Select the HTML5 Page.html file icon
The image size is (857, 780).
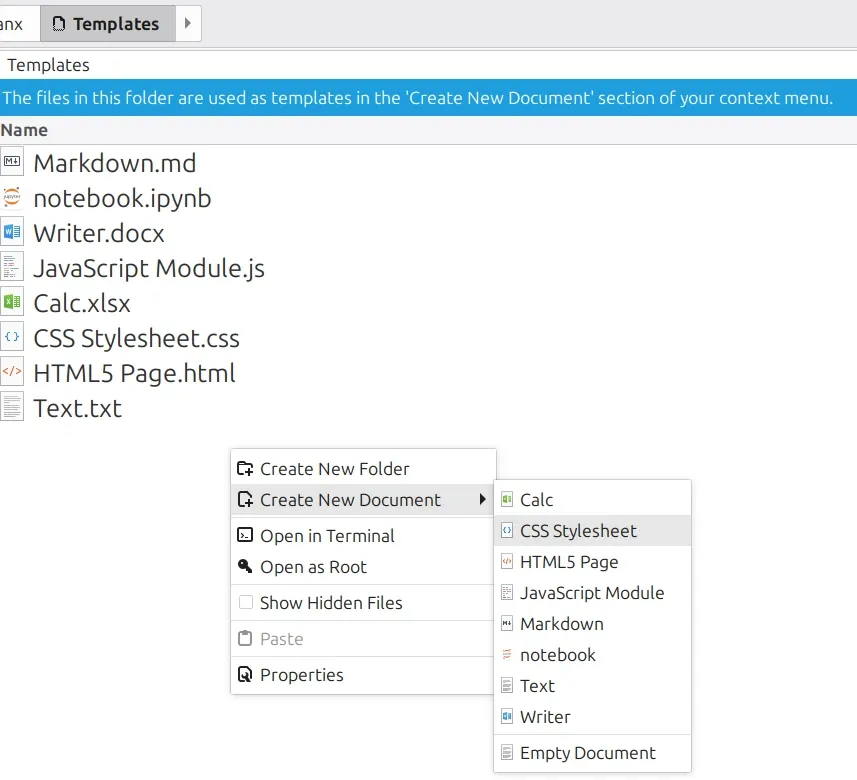click(12, 373)
